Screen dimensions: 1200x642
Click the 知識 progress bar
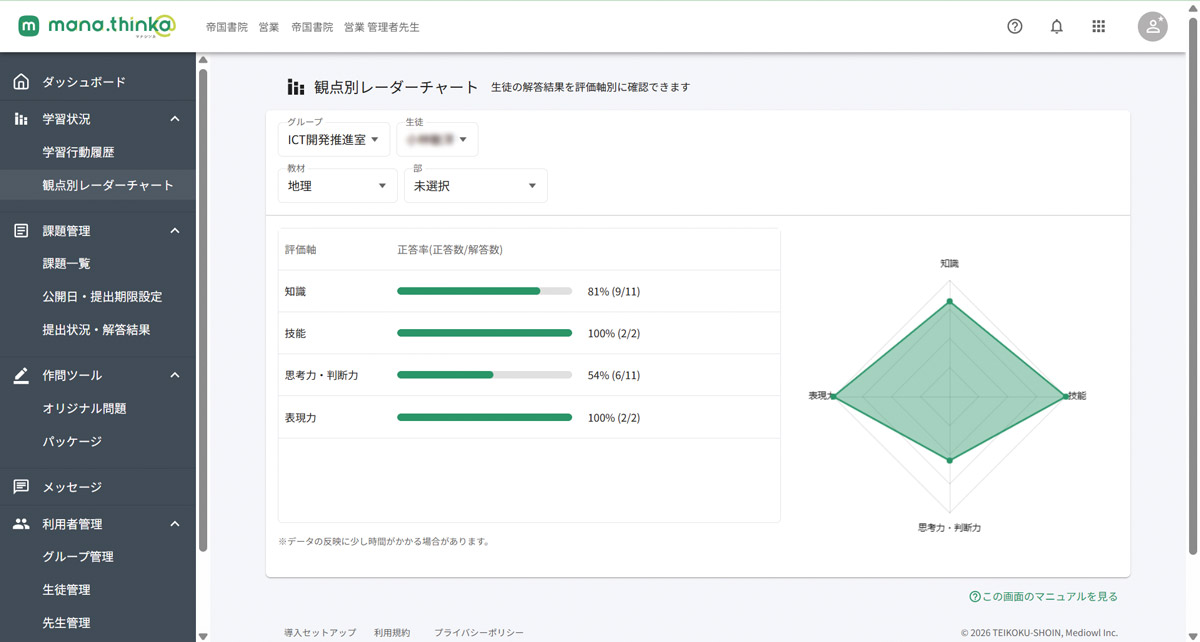pyautogui.click(x=484, y=291)
